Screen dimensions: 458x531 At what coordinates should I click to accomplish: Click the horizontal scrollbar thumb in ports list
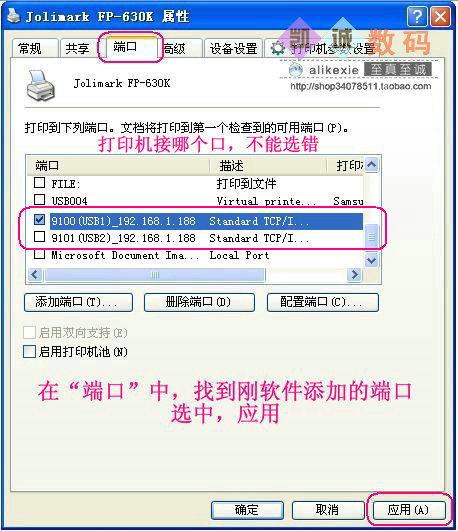click(x=154, y=275)
